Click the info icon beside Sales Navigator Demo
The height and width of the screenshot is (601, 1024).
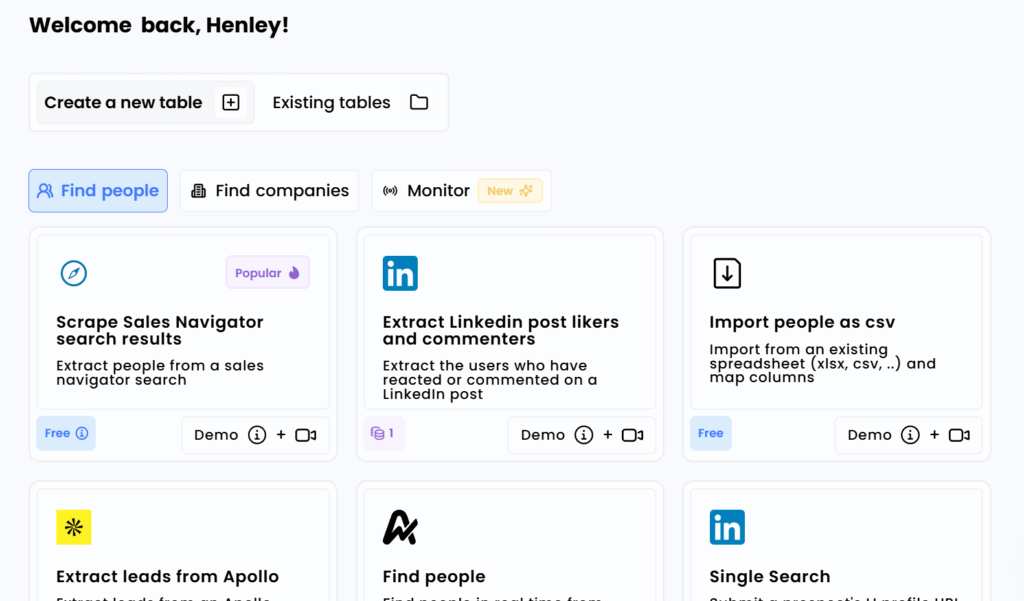pyautogui.click(x=257, y=435)
